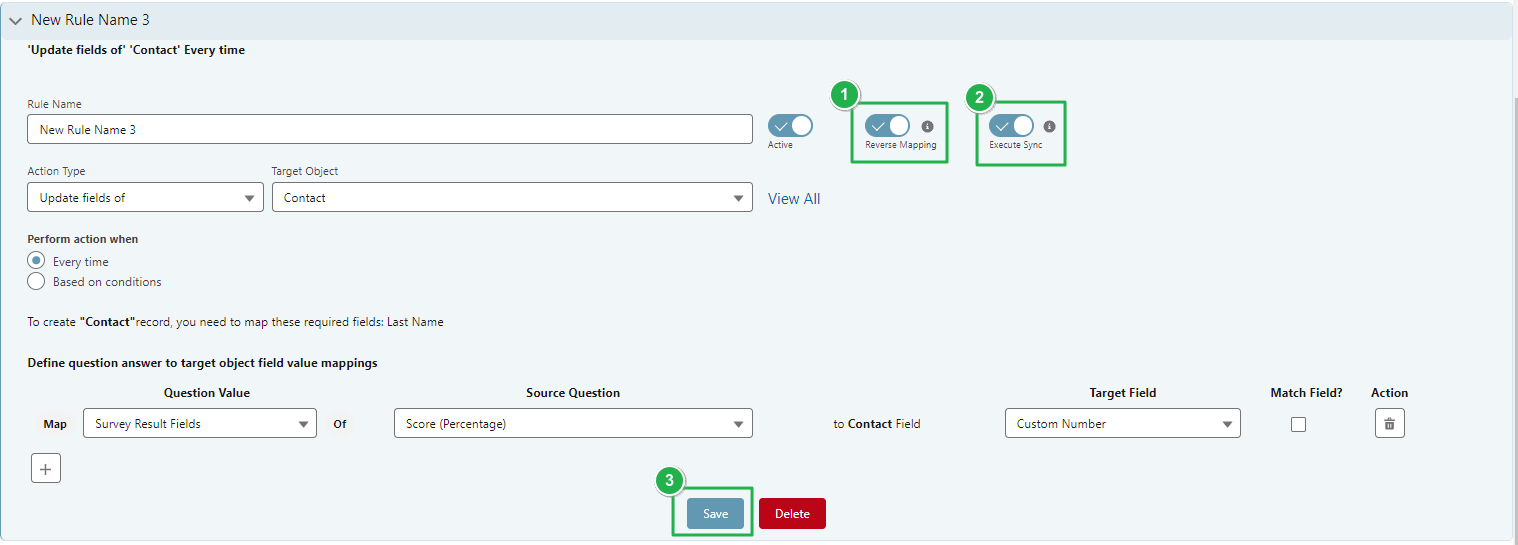Viewport: 1518px width, 545px height.
Task: Click the Rule Name text field
Action: 389,129
